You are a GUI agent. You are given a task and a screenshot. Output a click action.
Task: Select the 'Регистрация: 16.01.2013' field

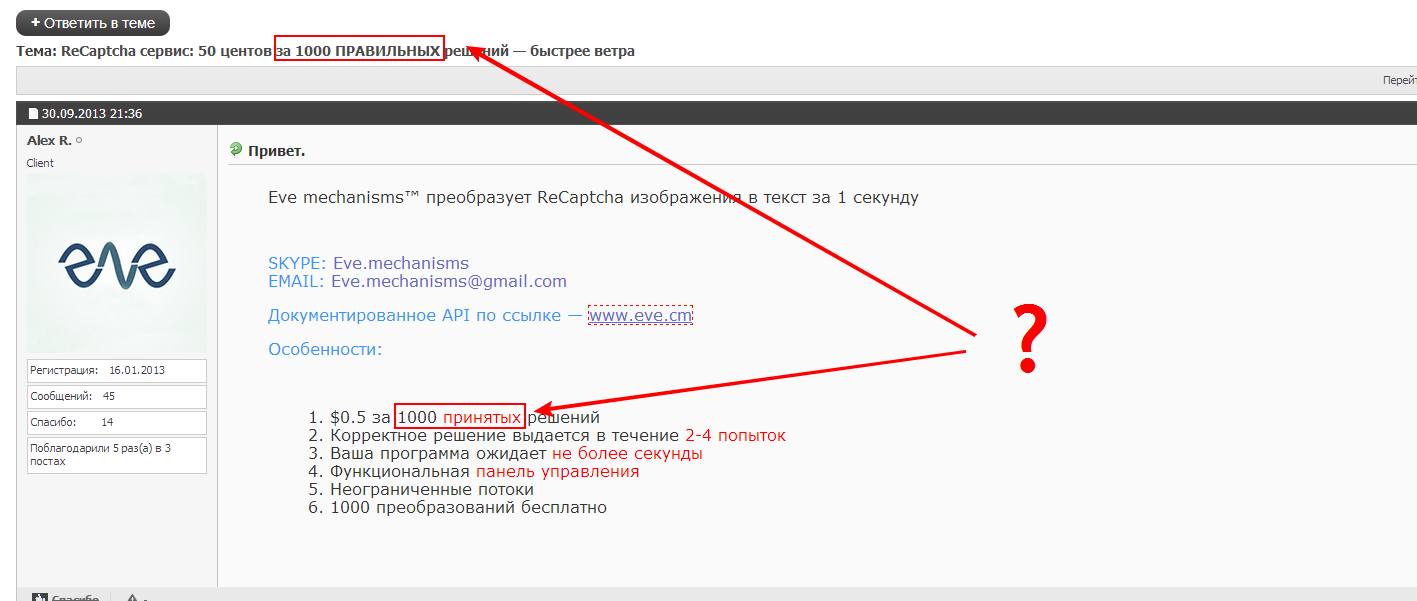click(x=116, y=370)
